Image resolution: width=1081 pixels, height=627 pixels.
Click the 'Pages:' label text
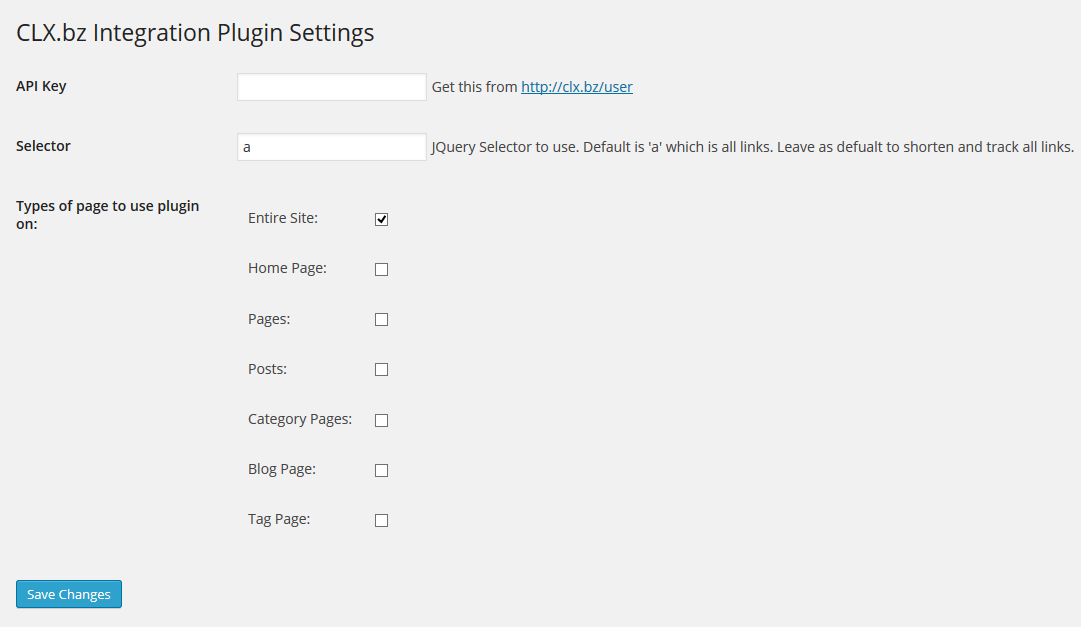[269, 319]
